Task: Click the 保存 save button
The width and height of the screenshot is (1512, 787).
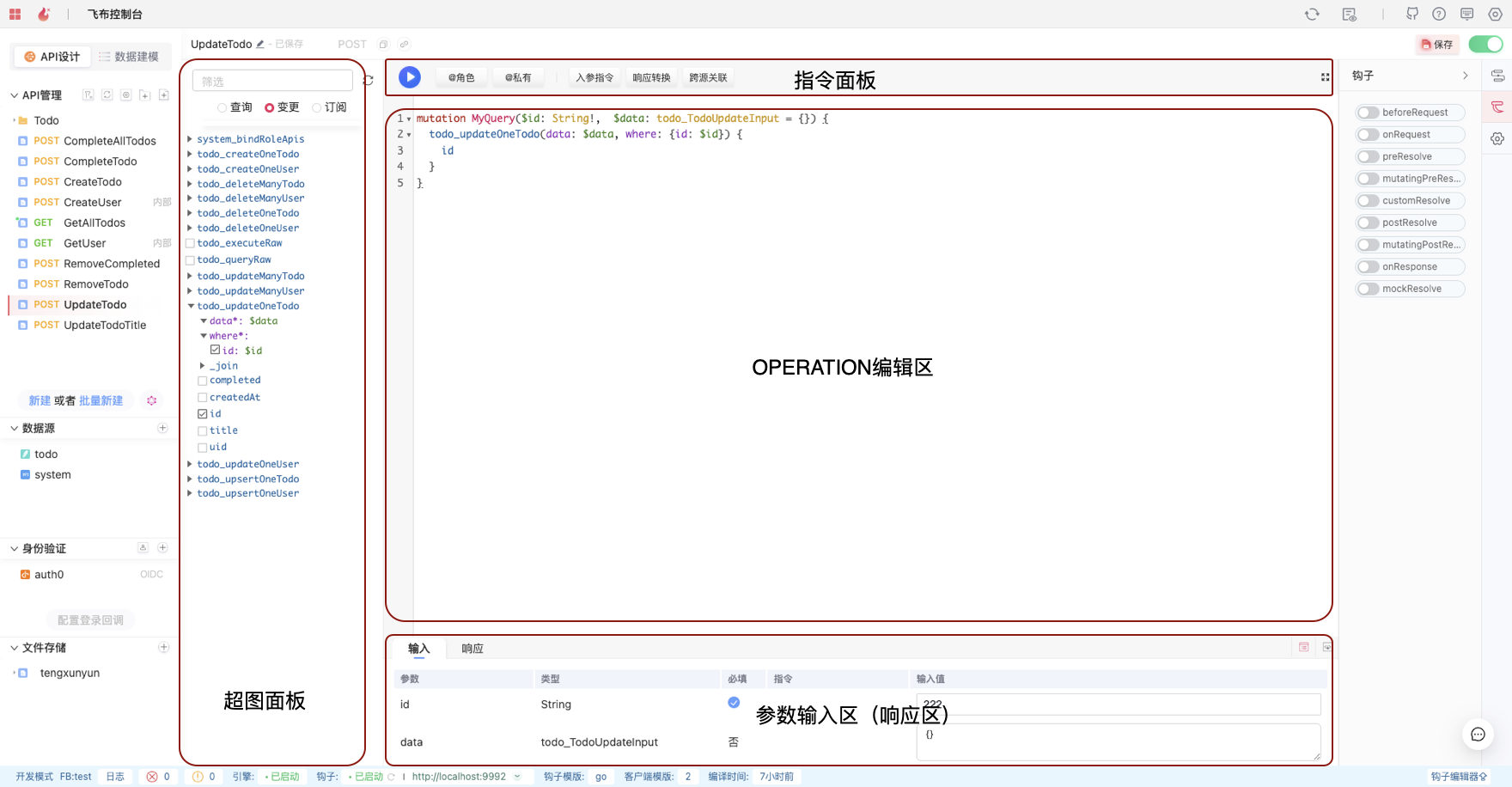Action: (1437, 45)
